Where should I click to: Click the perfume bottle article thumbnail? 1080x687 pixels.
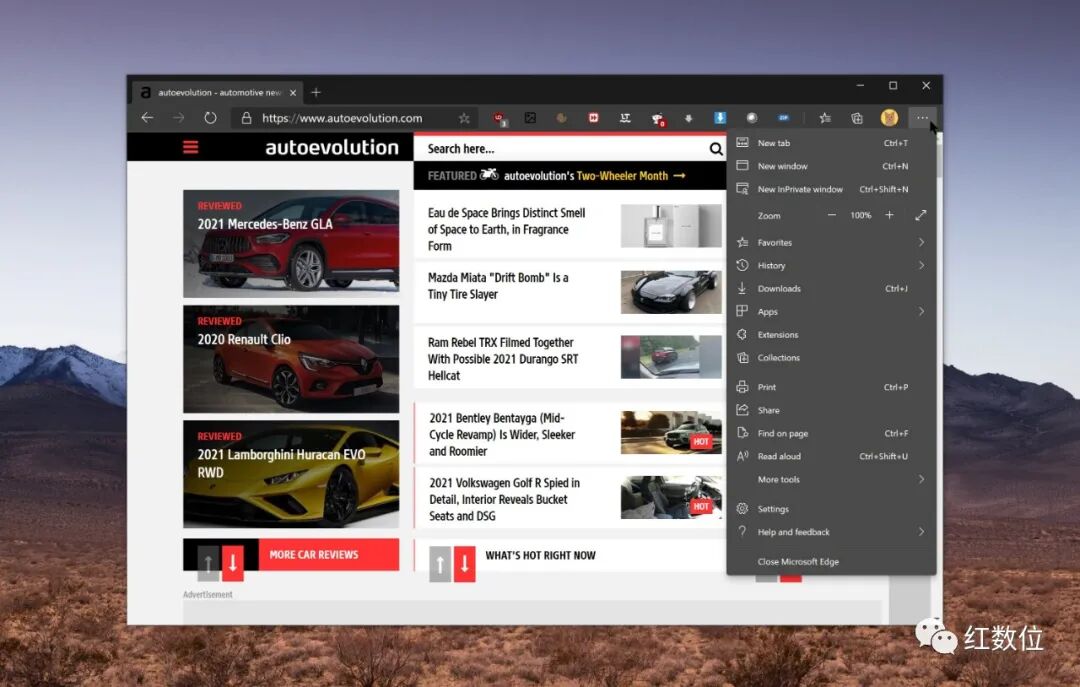(671, 225)
